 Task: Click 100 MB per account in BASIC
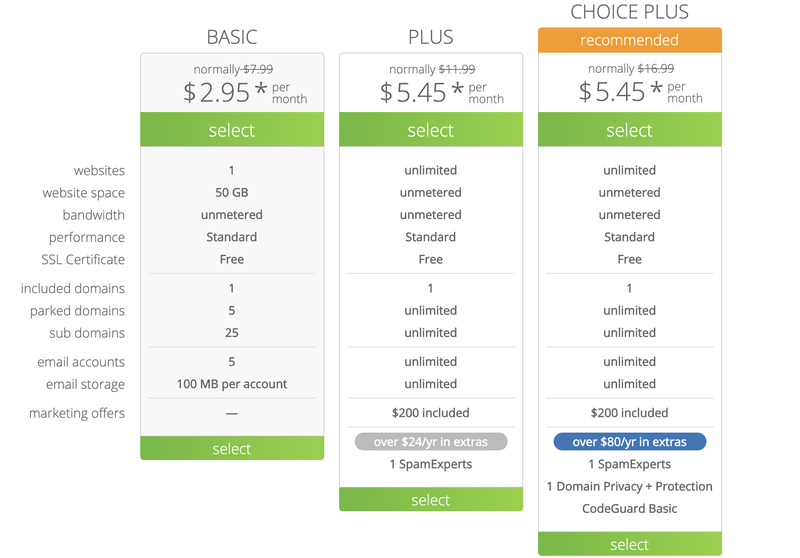(x=232, y=384)
